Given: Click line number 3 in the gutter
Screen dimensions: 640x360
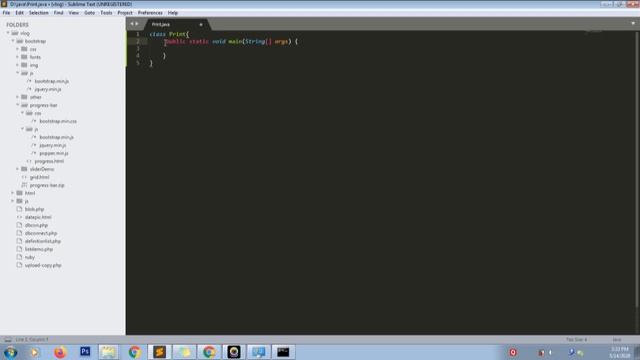Looking at the screenshot, I should coord(138,48).
